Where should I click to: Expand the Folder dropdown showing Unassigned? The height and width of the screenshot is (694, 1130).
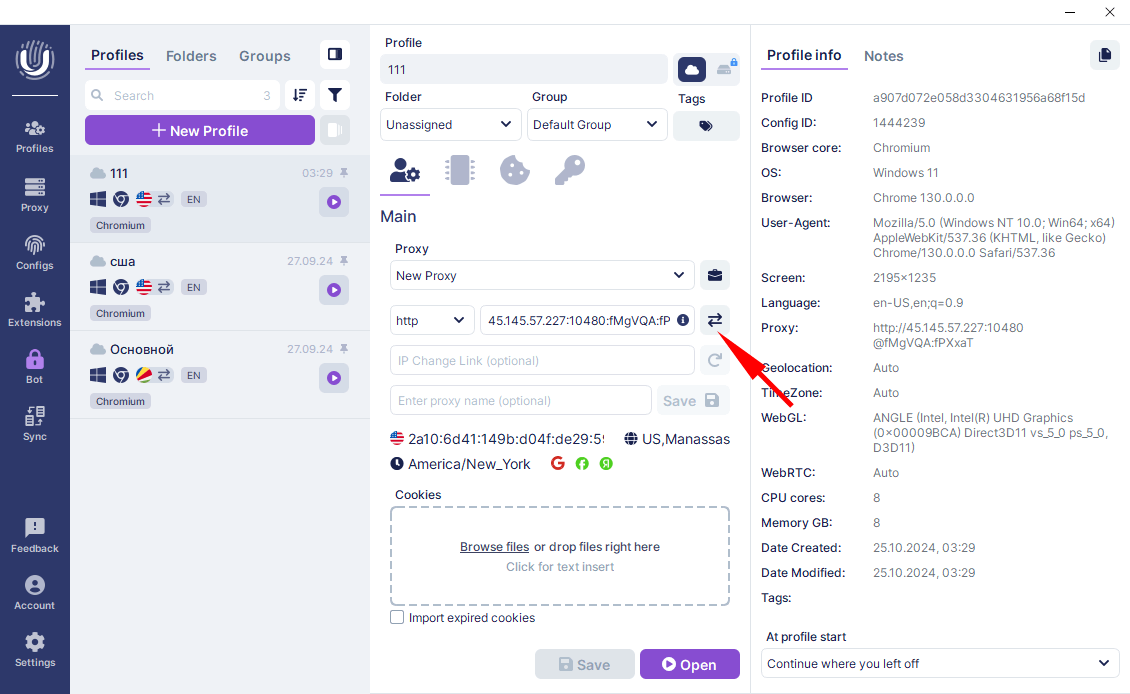pyautogui.click(x=451, y=125)
